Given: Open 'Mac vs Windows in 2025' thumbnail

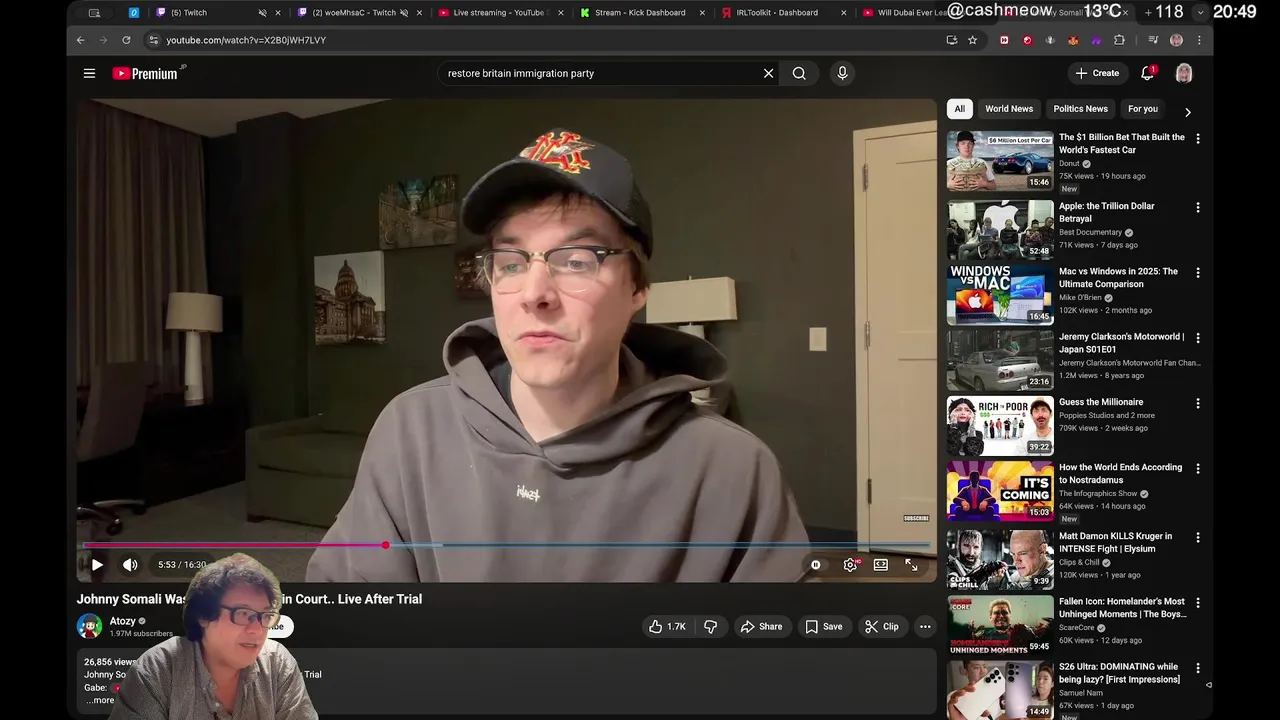Looking at the screenshot, I should coord(1000,294).
